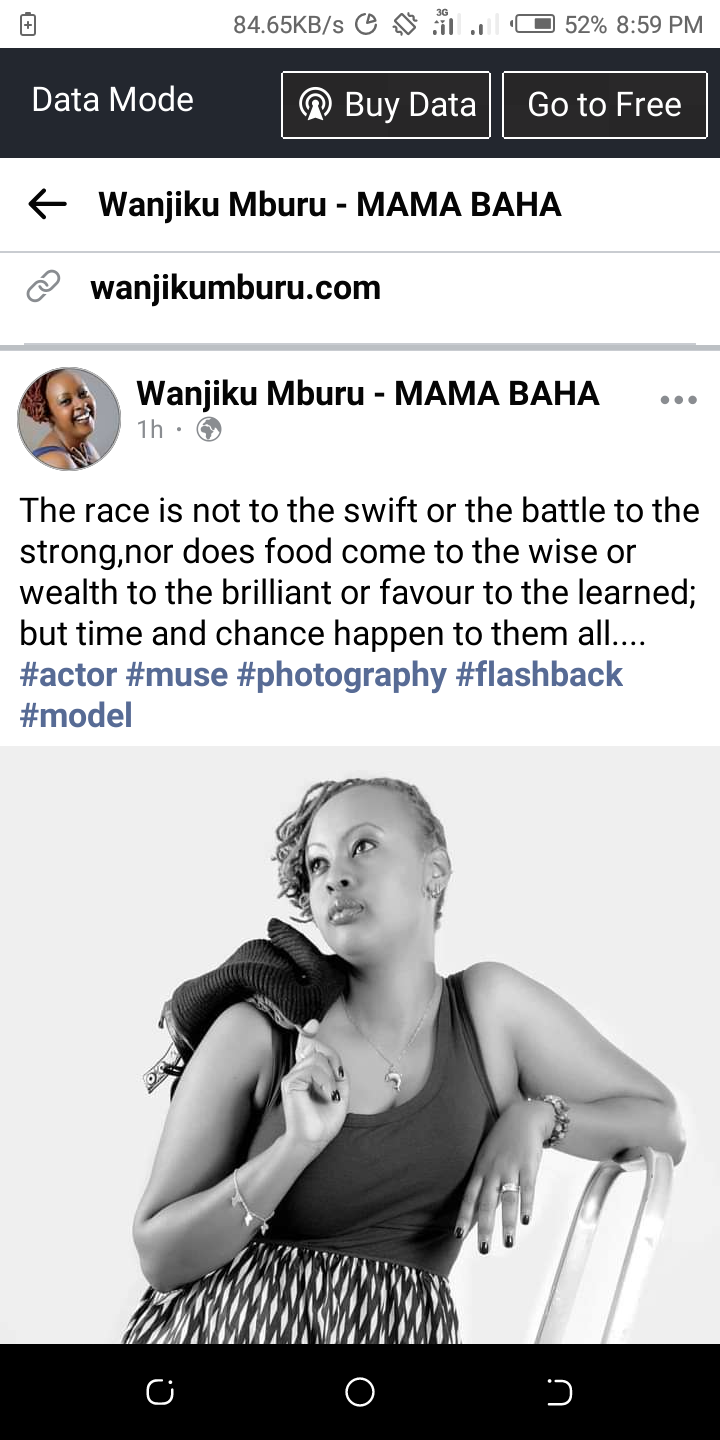Tap the battery status icon
The width and height of the screenshot is (720, 1440).
click(535, 24)
